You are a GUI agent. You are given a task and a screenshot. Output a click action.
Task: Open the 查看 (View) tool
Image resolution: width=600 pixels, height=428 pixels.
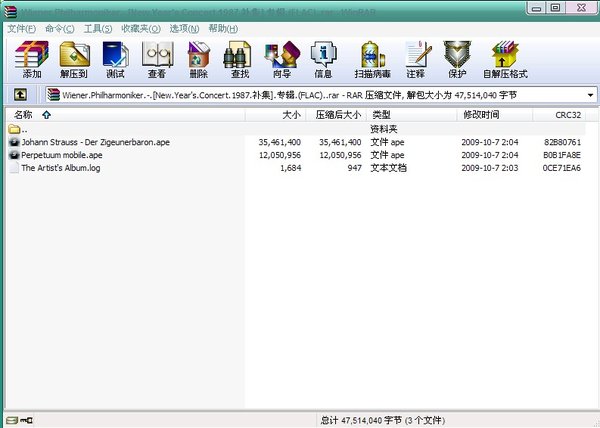point(157,59)
